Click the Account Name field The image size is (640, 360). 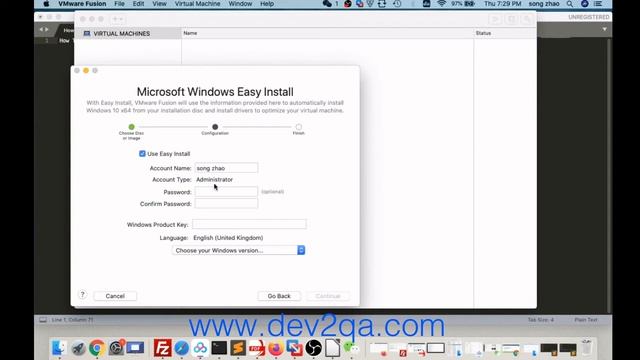tap(226, 168)
